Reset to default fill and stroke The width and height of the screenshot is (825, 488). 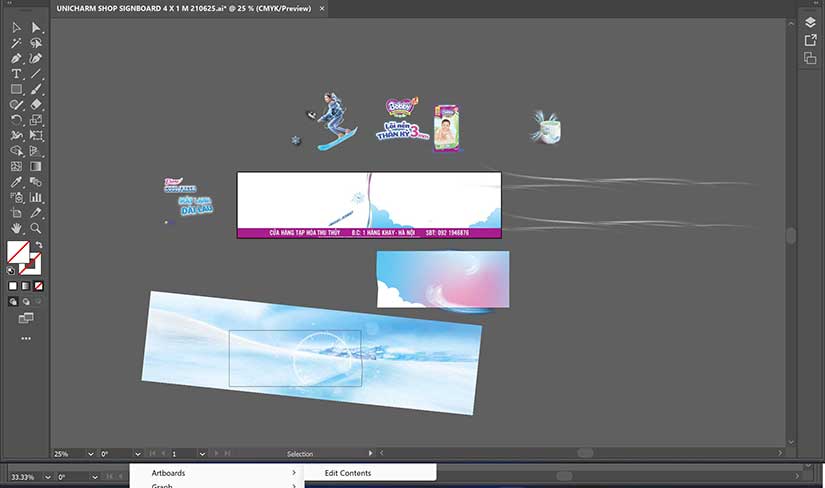click(11, 271)
